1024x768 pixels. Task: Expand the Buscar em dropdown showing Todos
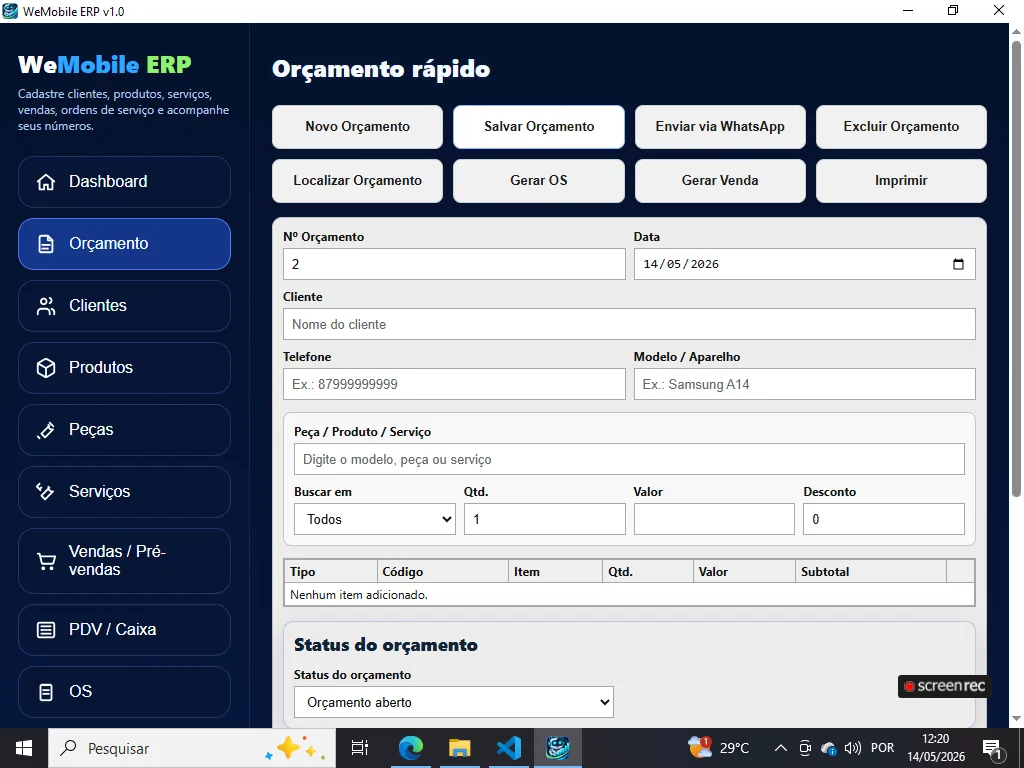point(375,519)
